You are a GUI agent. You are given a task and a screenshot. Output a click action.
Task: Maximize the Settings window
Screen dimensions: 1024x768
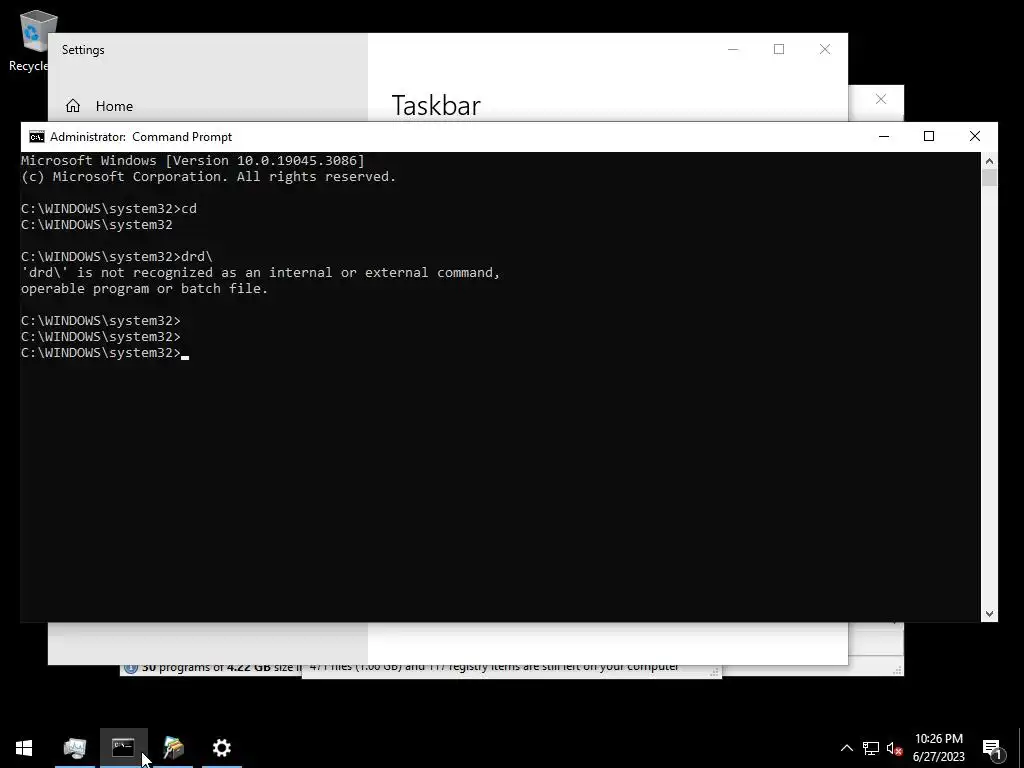pyautogui.click(x=778, y=50)
